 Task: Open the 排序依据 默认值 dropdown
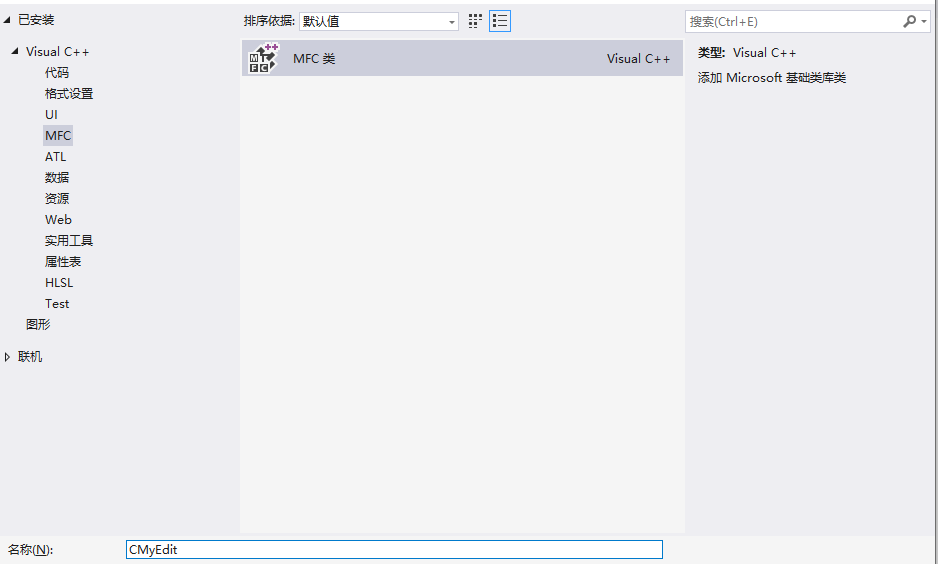pos(379,22)
